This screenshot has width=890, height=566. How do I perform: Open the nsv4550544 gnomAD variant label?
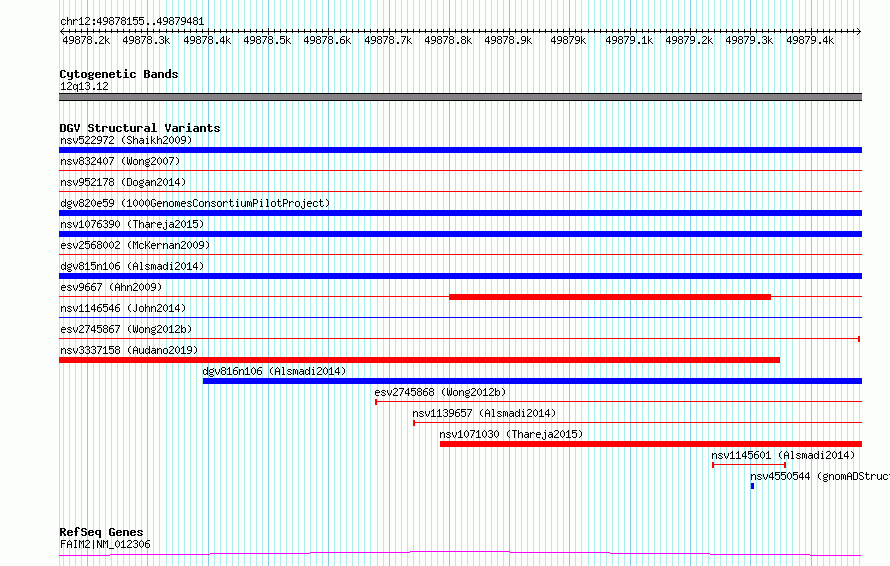820,476
